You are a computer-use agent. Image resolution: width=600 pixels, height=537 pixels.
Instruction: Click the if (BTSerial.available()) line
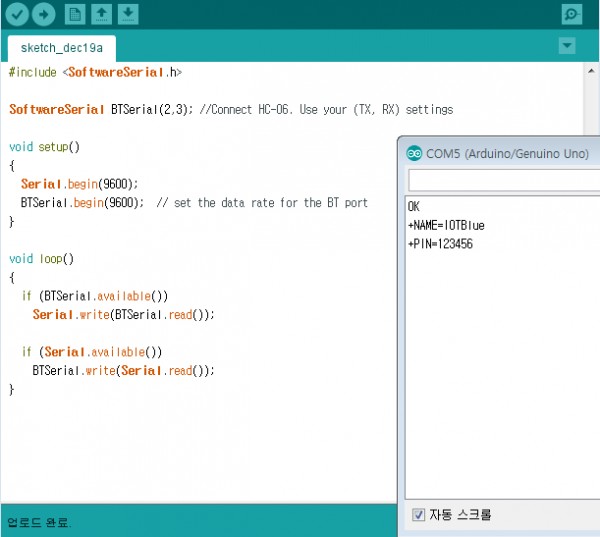[95, 296]
